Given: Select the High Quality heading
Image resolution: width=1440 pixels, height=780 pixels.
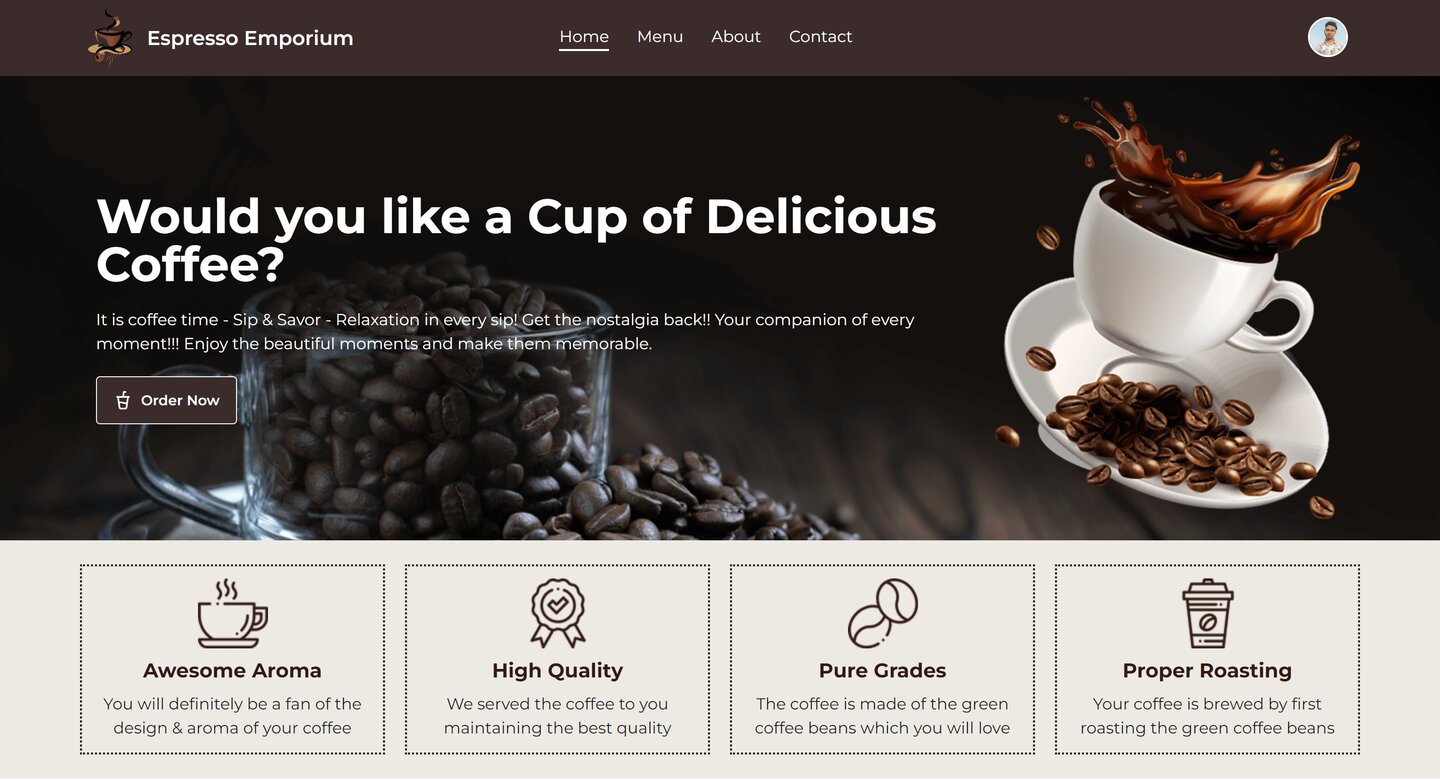Looking at the screenshot, I should point(557,671).
